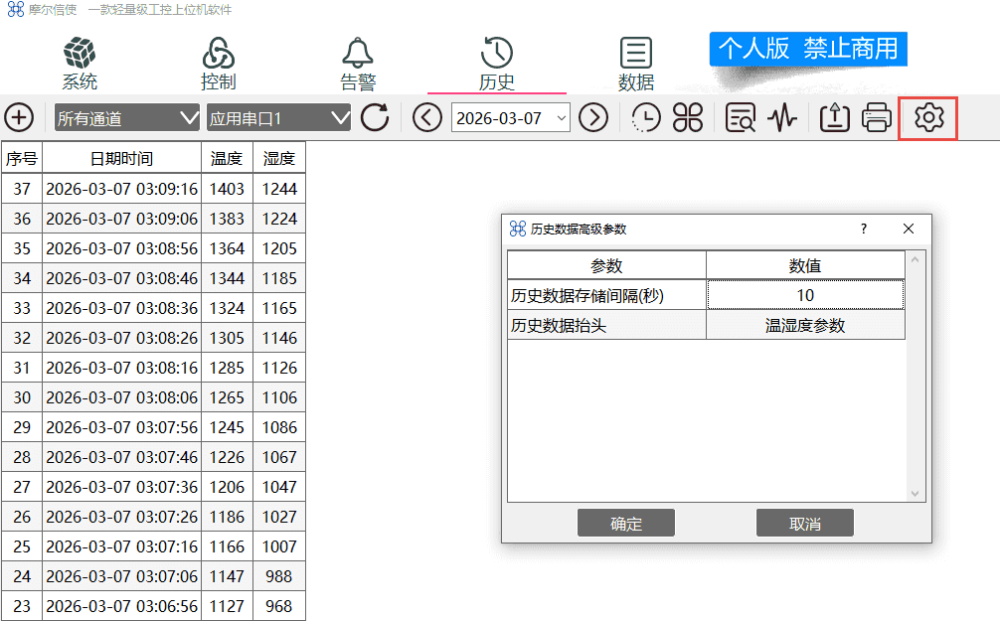Click the clock time-filter icon
This screenshot has width=1000, height=621.
tap(646, 118)
